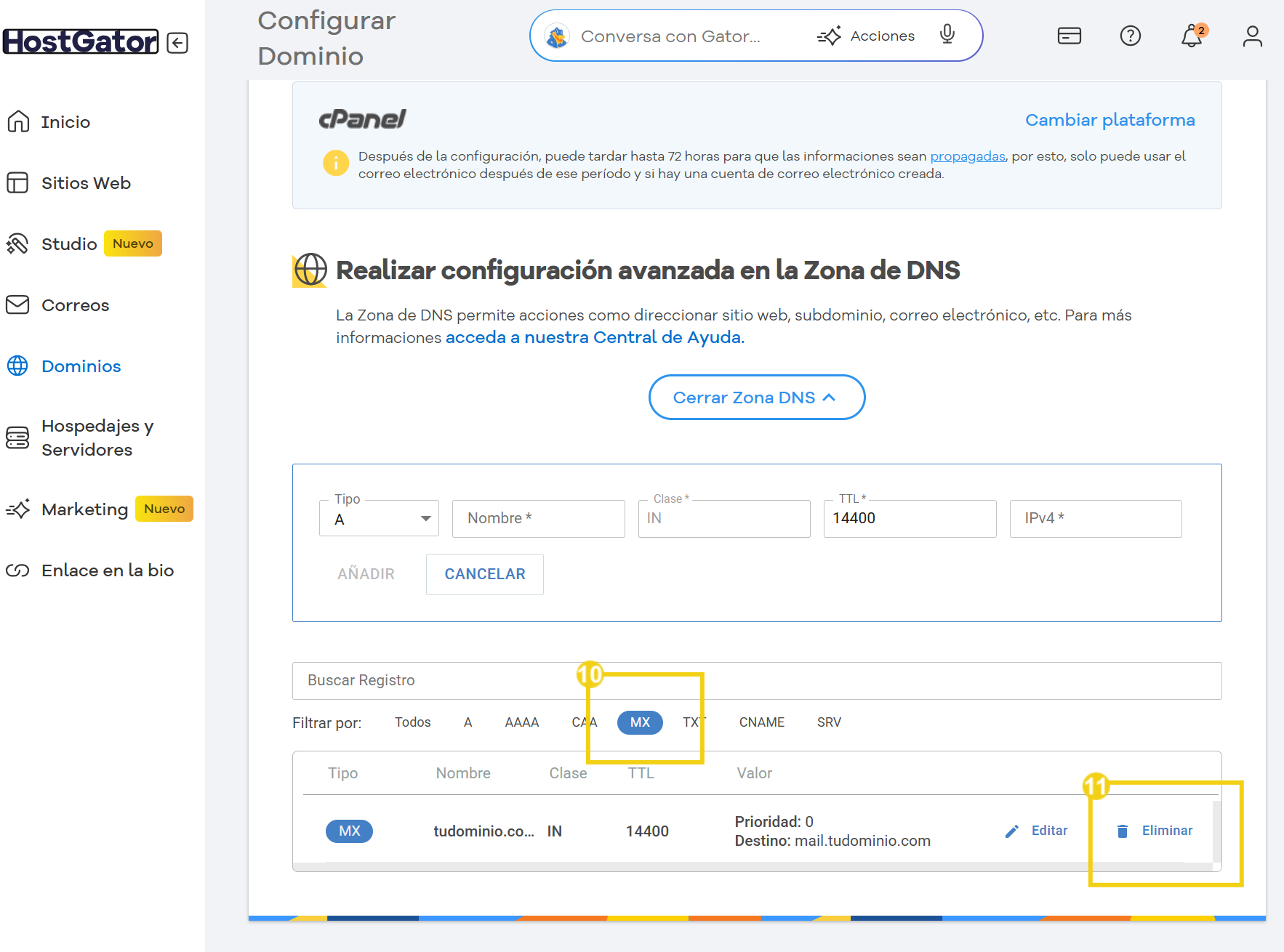The width and height of the screenshot is (1284, 952).
Task: Filter DNS records by CNAME
Action: point(761,722)
